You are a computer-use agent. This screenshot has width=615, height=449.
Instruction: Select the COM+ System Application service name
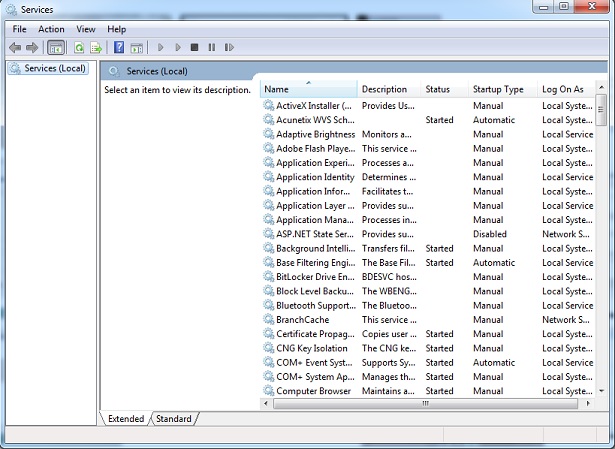click(315, 376)
